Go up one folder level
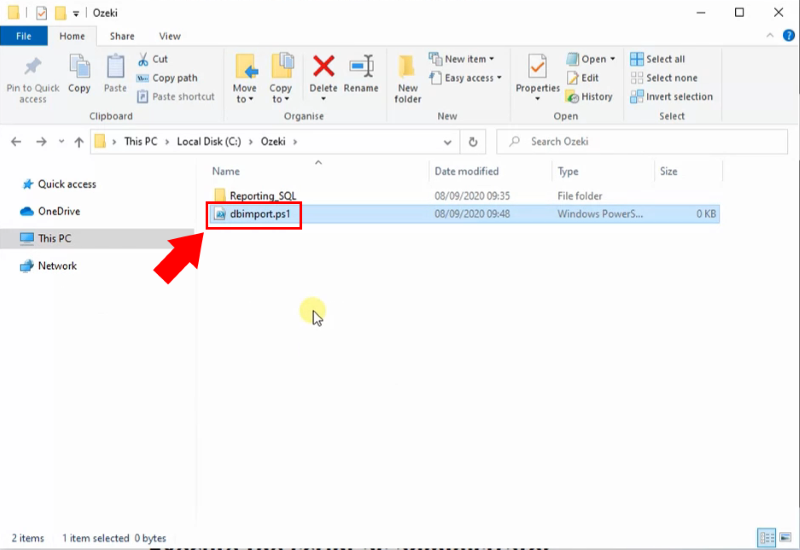The height and width of the screenshot is (550, 800). click(x=79, y=142)
